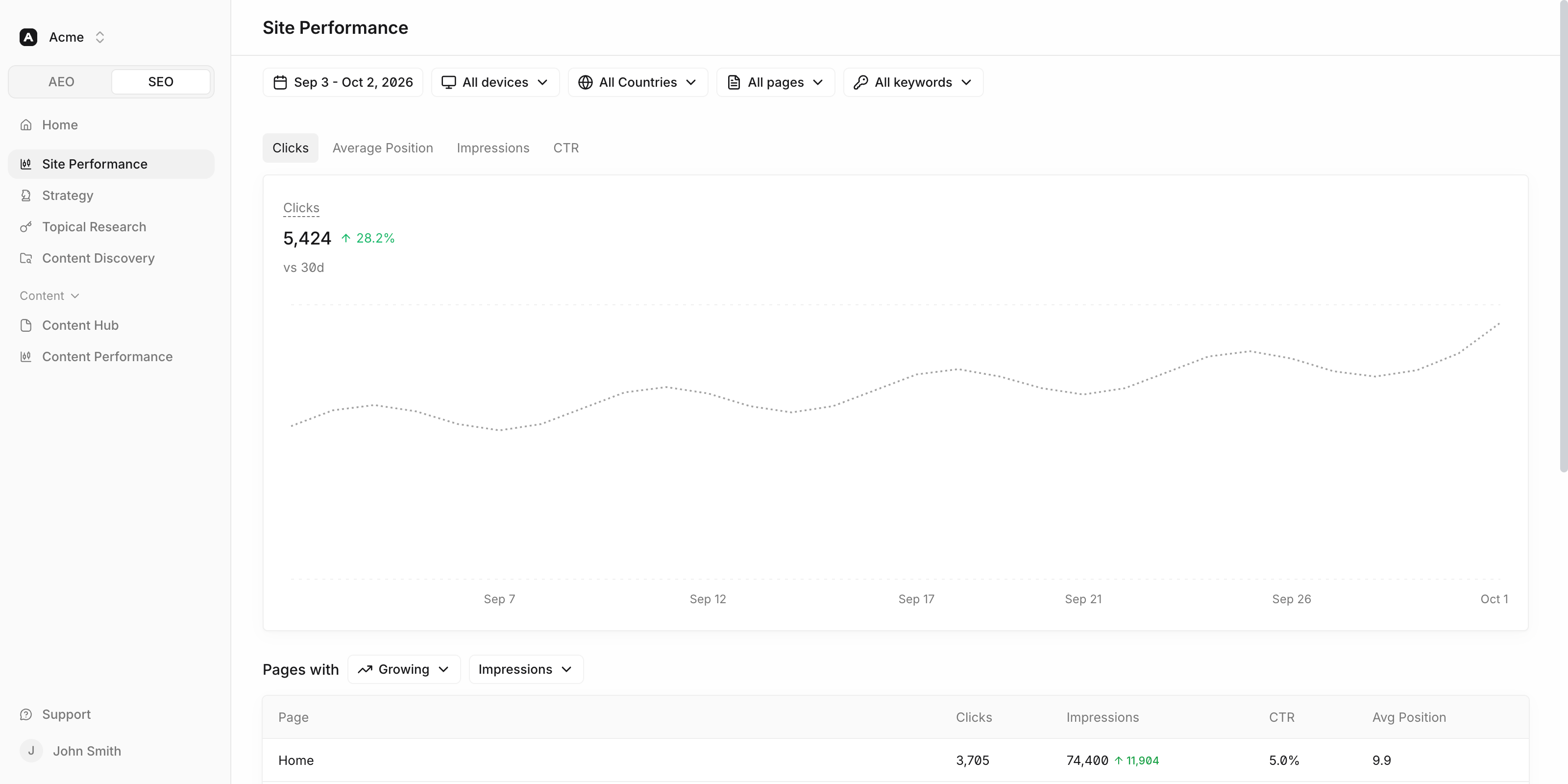
Task: Click the Home row in pages table
Action: pyautogui.click(x=895, y=760)
